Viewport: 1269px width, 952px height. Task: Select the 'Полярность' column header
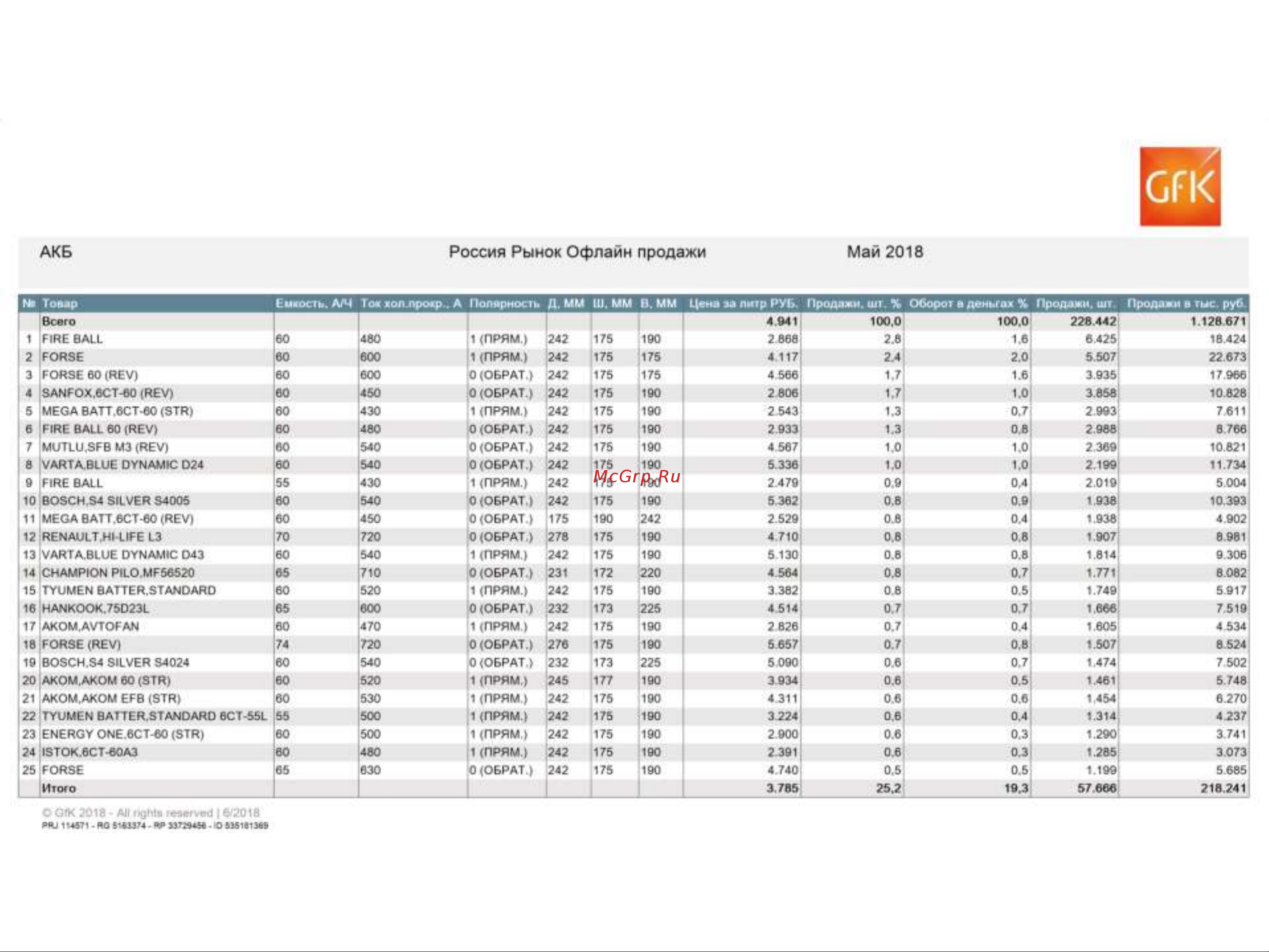[504, 304]
